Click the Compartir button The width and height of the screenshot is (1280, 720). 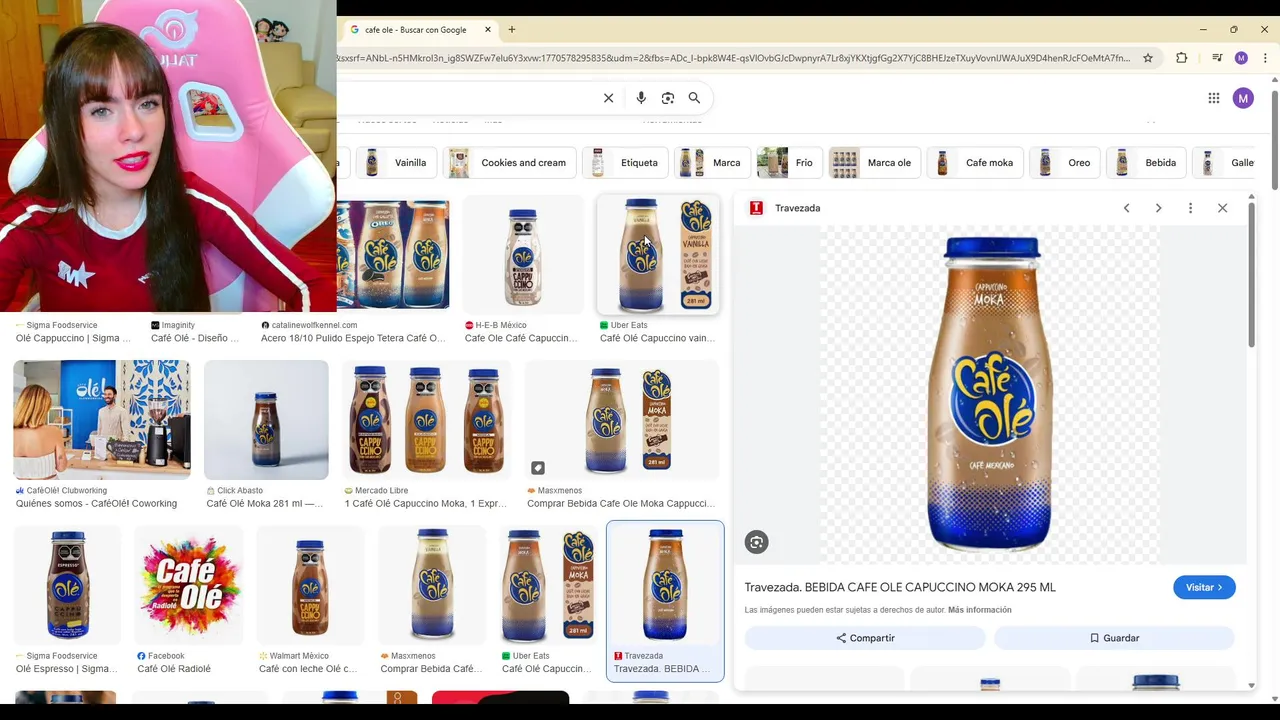pyautogui.click(x=865, y=638)
